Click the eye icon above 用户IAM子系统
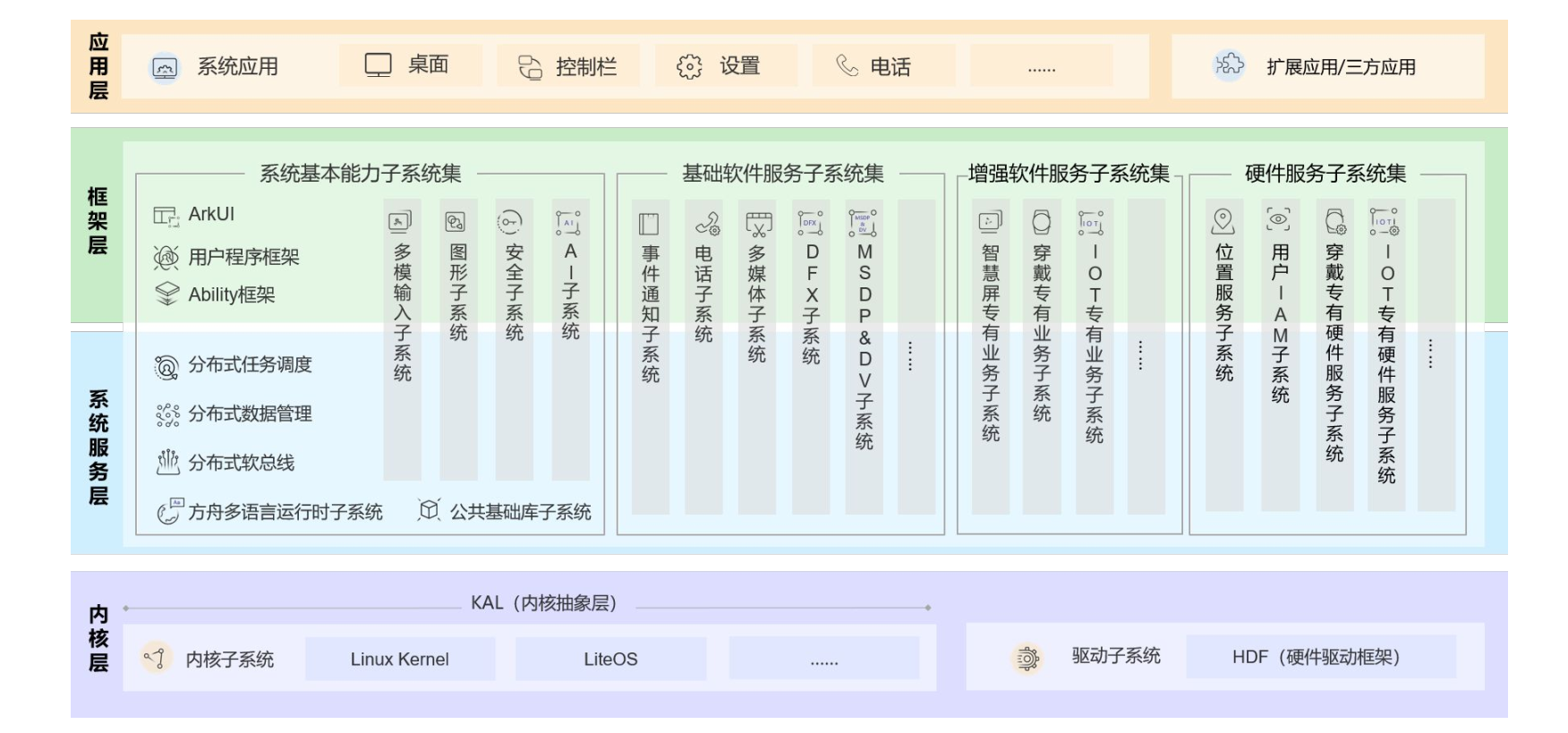The image size is (1568, 733). tap(1278, 219)
